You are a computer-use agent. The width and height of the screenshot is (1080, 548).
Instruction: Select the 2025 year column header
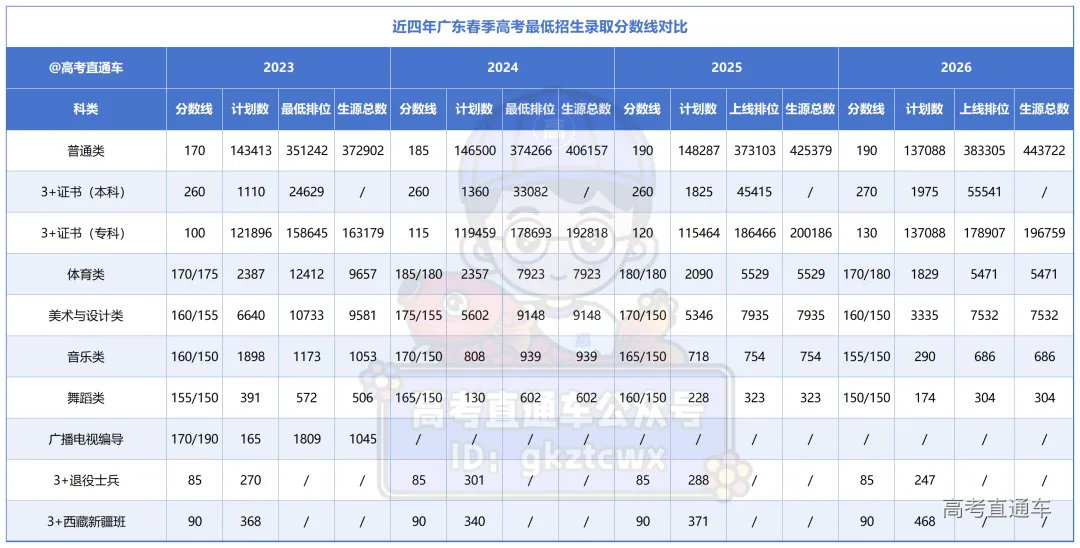(726, 68)
